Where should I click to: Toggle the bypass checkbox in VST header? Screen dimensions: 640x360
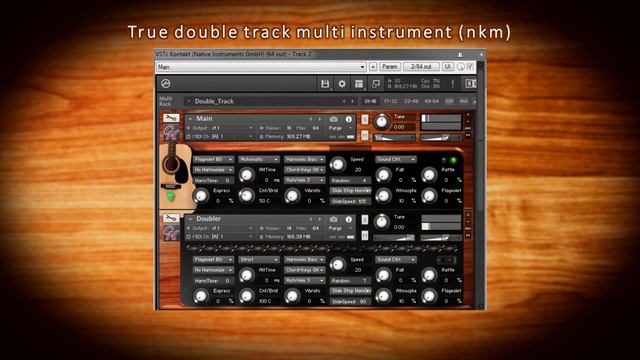point(471,67)
